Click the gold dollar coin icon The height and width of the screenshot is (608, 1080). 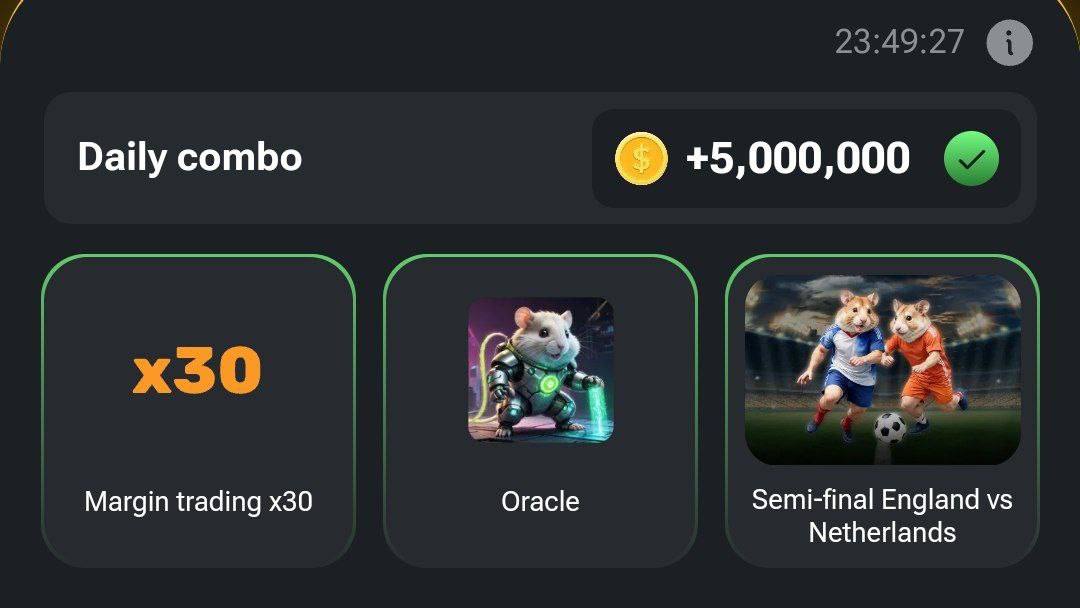641,158
